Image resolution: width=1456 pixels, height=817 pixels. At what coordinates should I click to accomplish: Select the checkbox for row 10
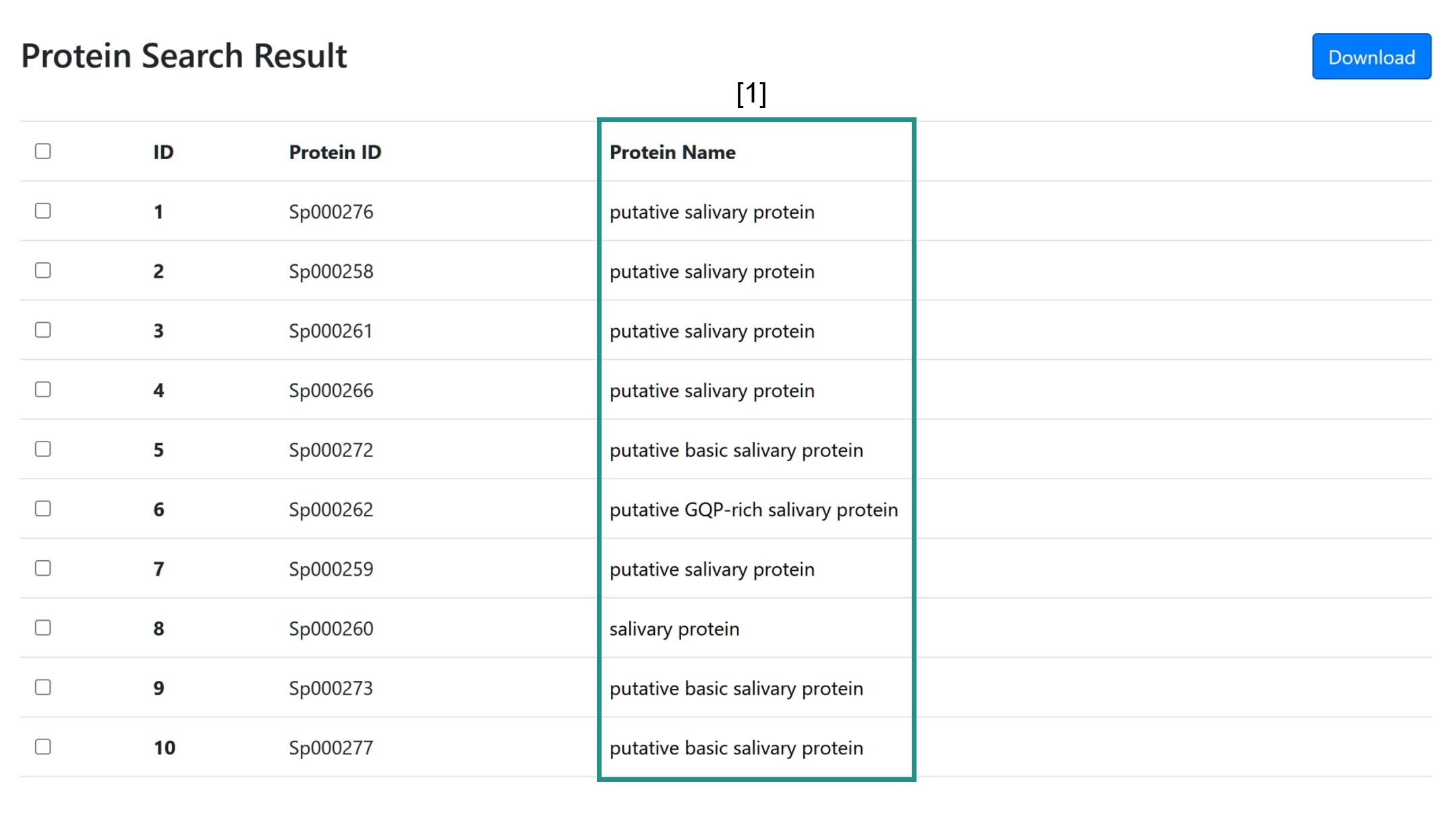click(43, 747)
